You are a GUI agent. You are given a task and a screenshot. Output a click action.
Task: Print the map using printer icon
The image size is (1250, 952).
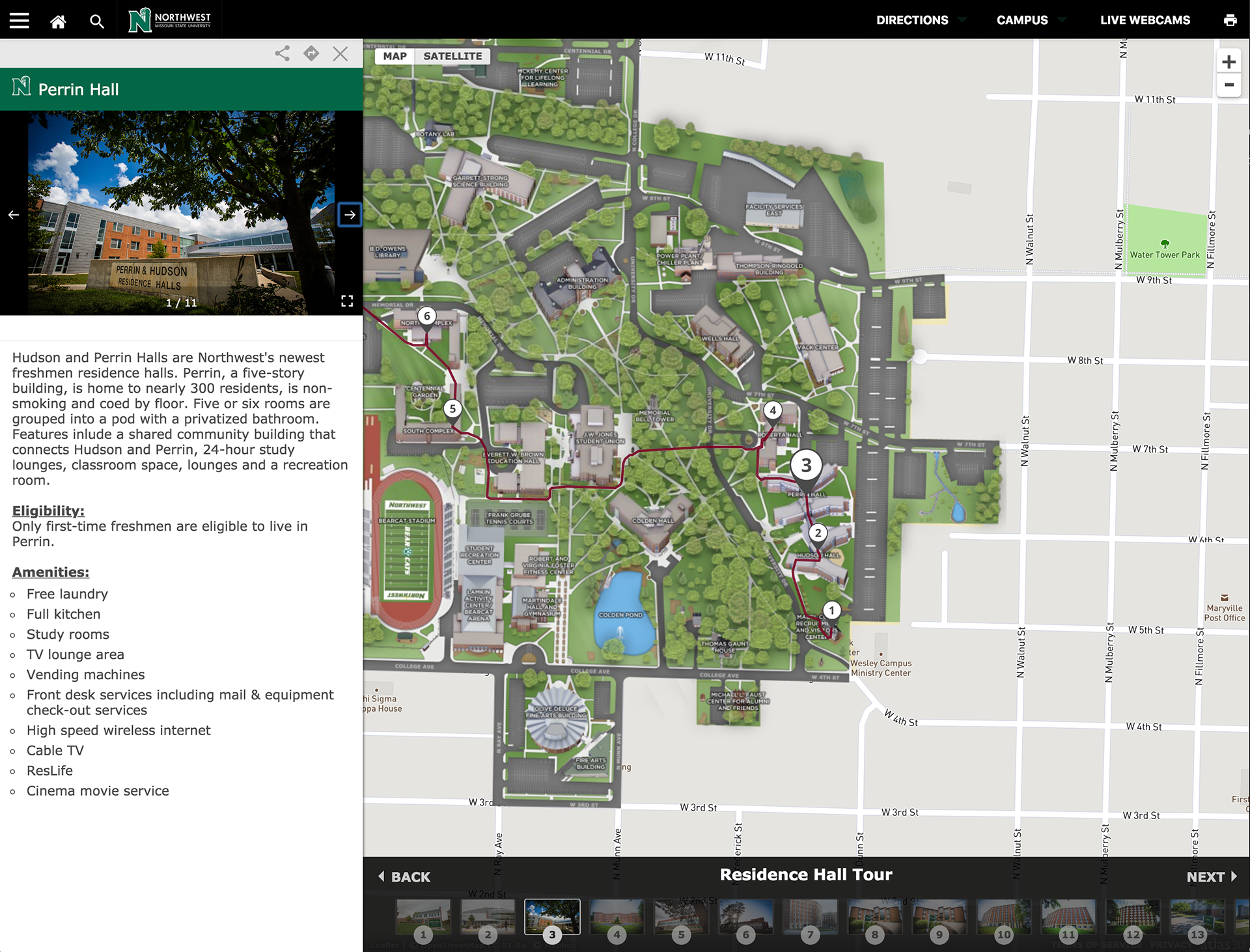[x=1230, y=20]
